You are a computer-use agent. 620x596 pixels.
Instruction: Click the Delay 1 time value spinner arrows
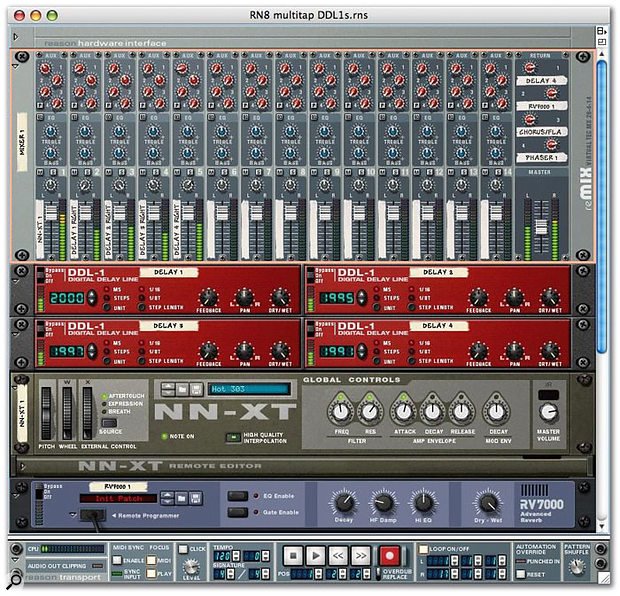click(92, 297)
